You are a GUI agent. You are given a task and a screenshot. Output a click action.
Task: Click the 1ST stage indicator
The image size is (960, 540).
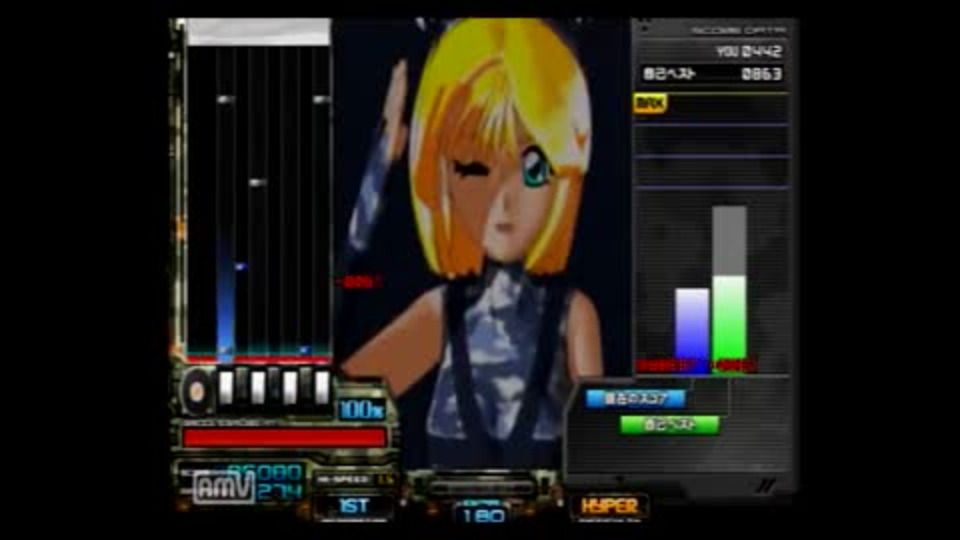pyautogui.click(x=354, y=506)
